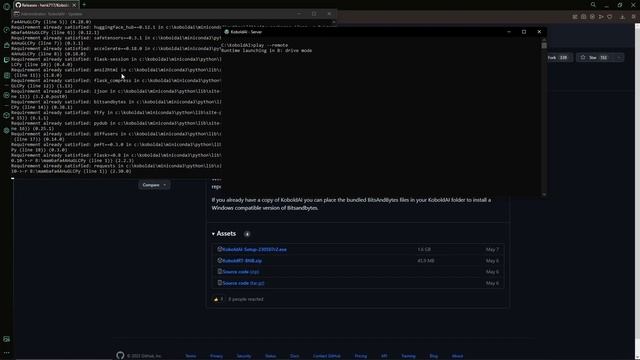This screenshot has width=640, height=360.
Task: Click the package icon beside KoboldAI Setup exe
Action: (220, 249)
